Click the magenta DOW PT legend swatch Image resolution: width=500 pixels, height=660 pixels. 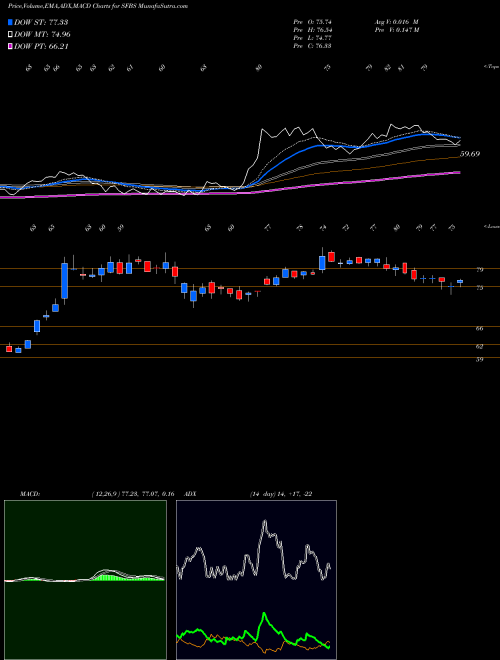point(10,46)
